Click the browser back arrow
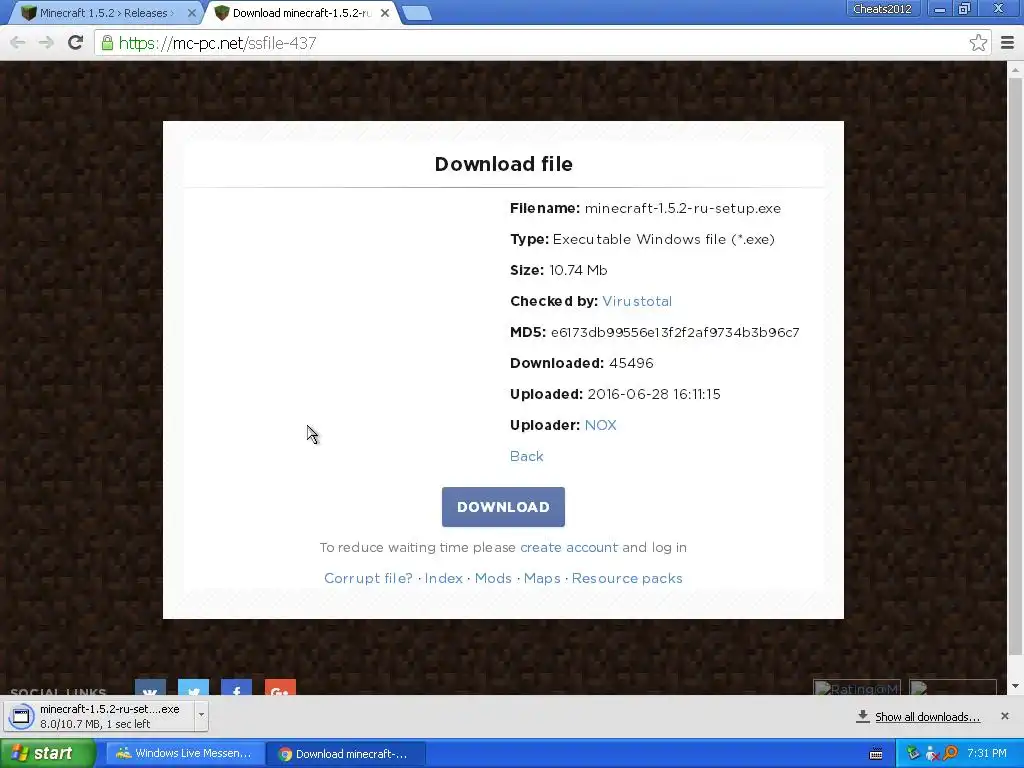The width and height of the screenshot is (1024, 768). click(18, 43)
